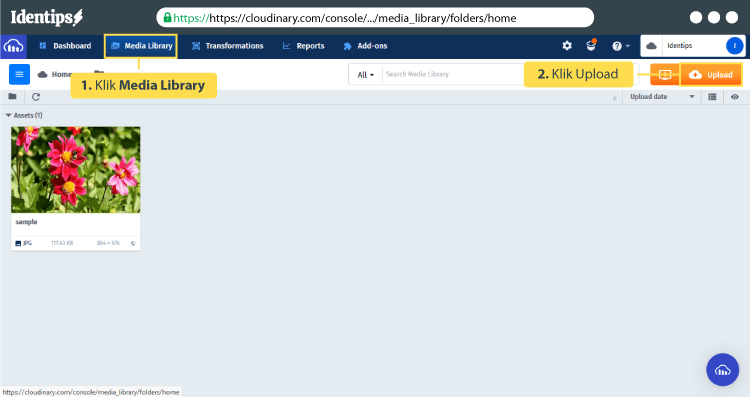The image size is (750, 397).
Task: Click the folder icon in the toolbar
Action: (x=12, y=97)
